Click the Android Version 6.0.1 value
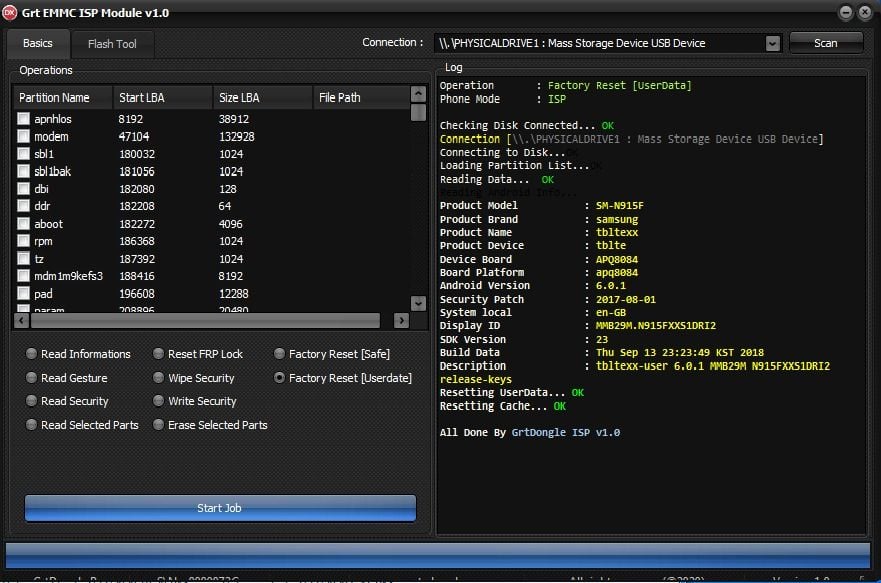Viewport: 881px width, 583px height. pyautogui.click(x=611, y=285)
